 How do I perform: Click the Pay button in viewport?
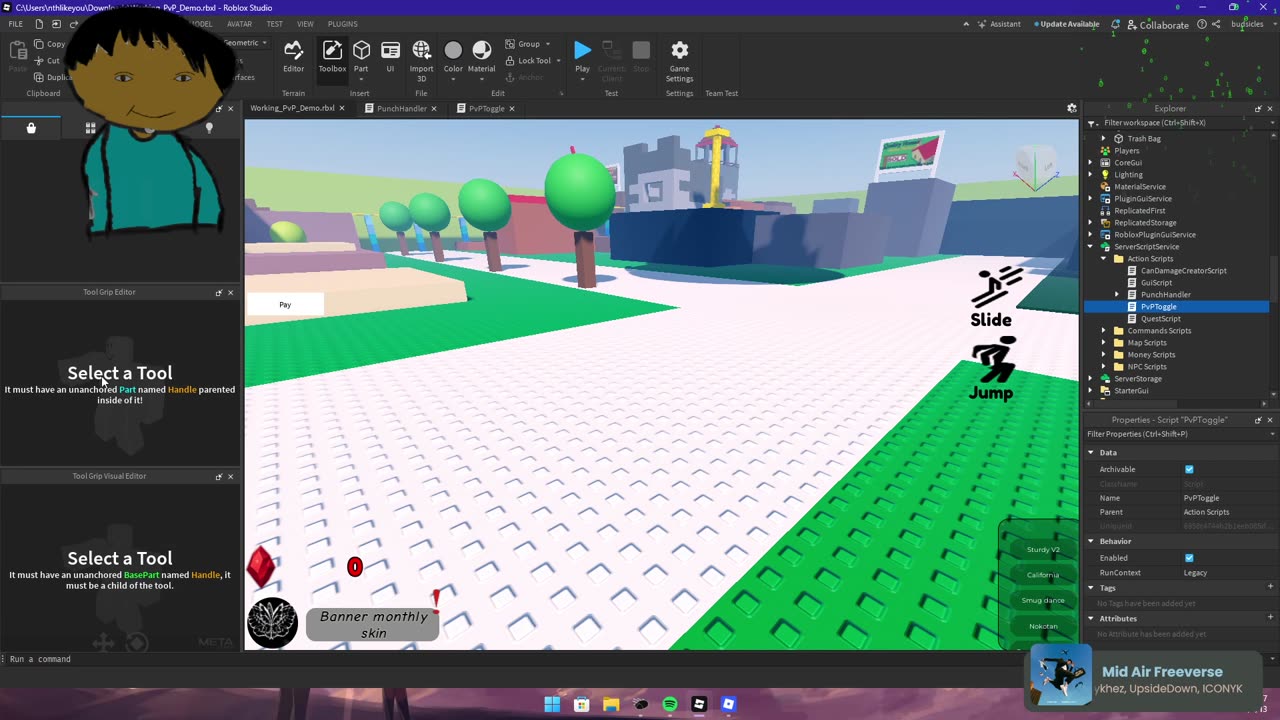coord(285,304)
